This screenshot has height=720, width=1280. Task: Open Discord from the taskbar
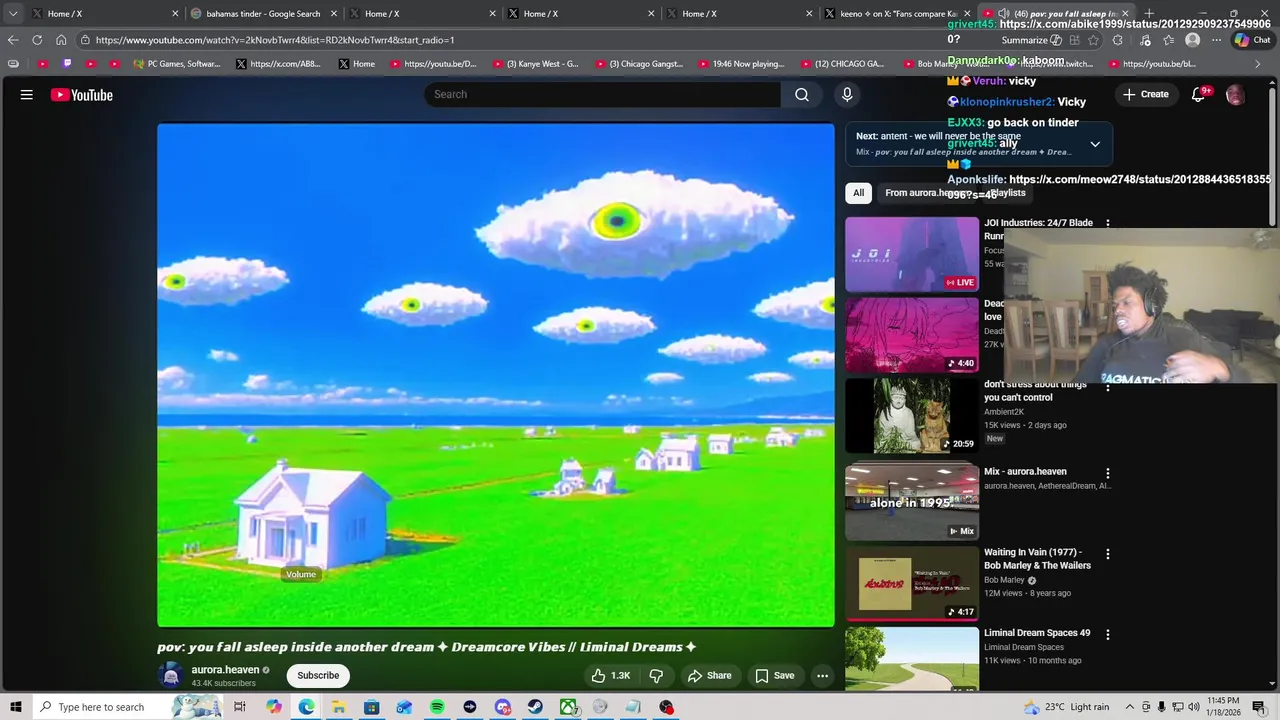click(x=503, y=707)
